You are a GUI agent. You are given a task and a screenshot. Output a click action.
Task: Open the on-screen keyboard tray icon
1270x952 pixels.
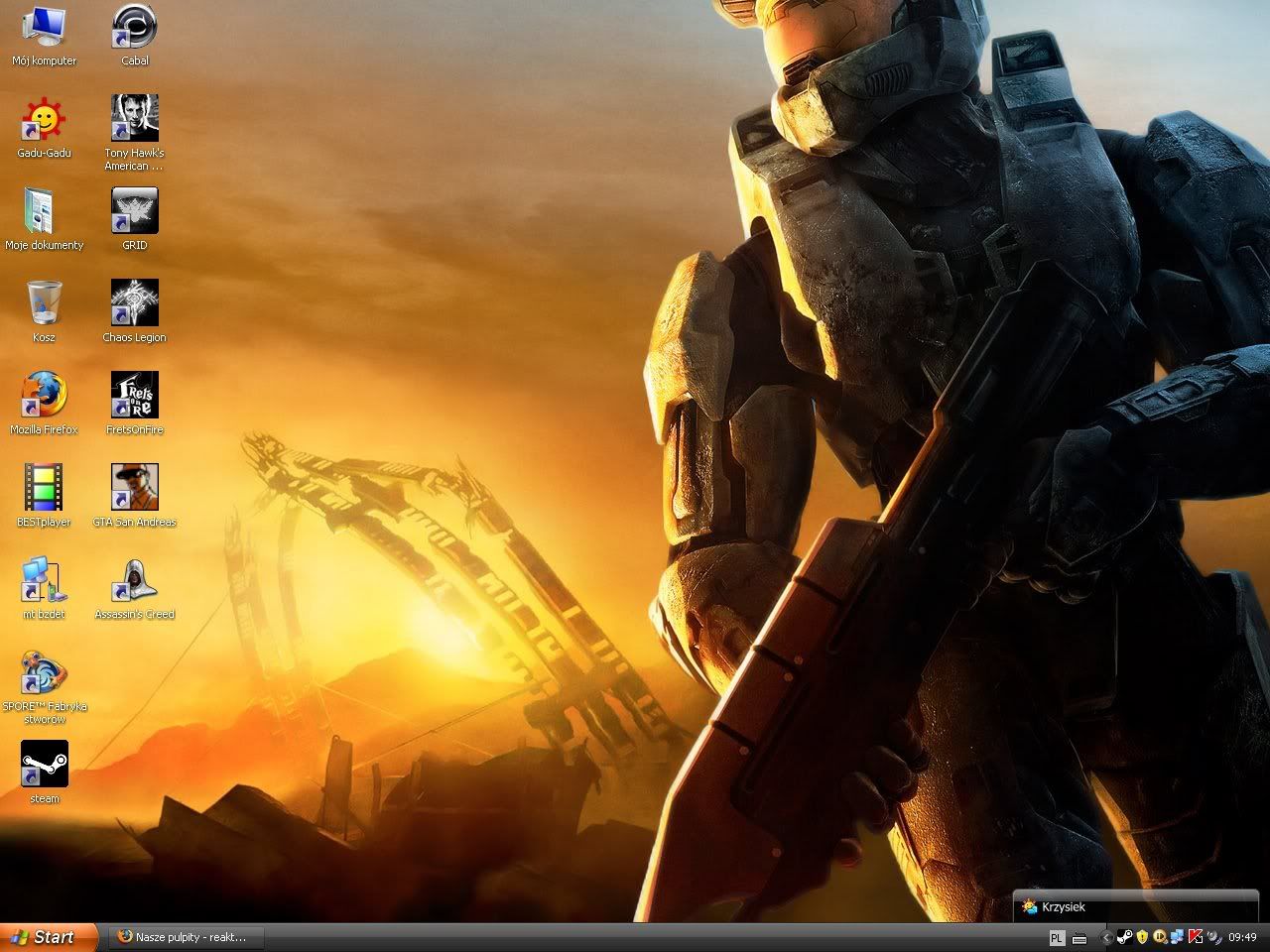click(x=1079, y=937)
